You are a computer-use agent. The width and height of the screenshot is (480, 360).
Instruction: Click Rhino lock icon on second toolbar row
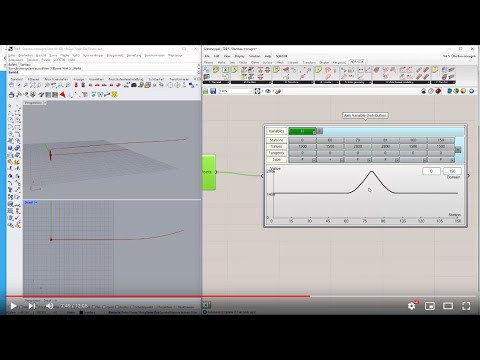(x=12, y=95)
